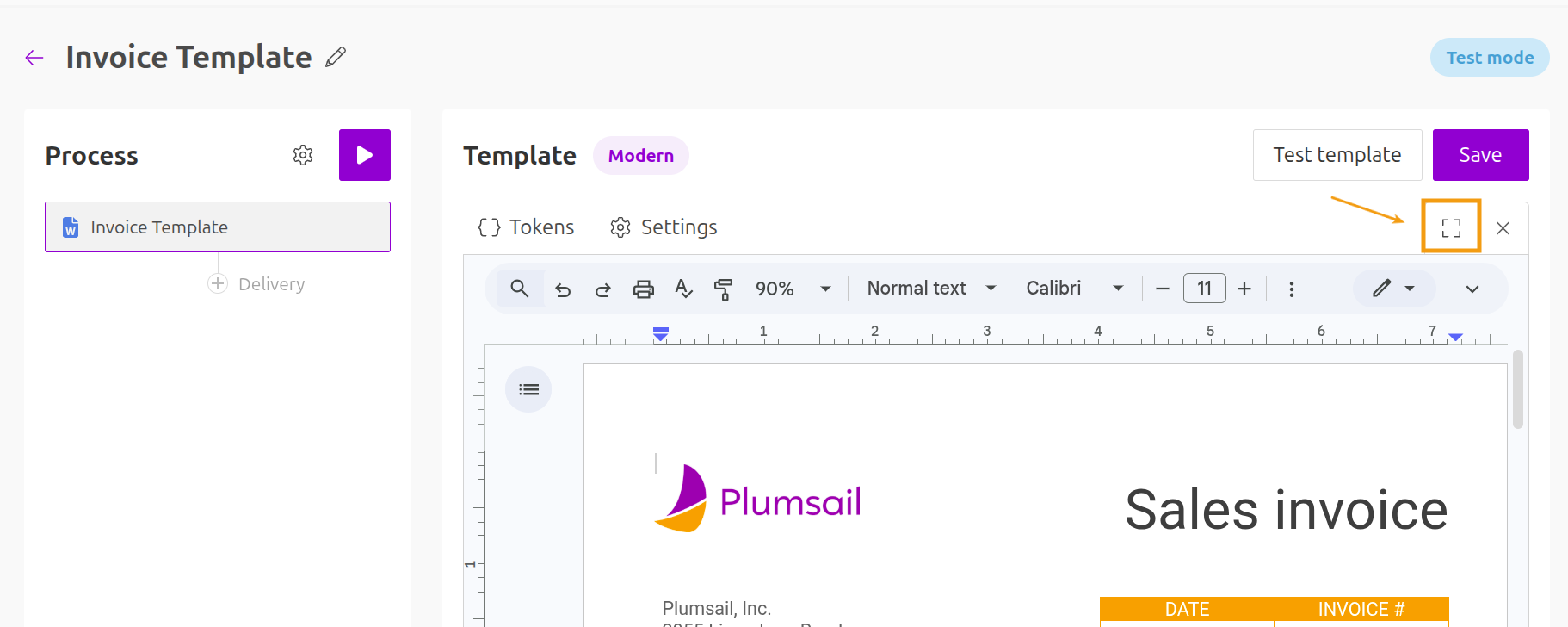Print the document
This screenshot has width=1568, height=627.
pyautogui.click(x=643, y=289)
